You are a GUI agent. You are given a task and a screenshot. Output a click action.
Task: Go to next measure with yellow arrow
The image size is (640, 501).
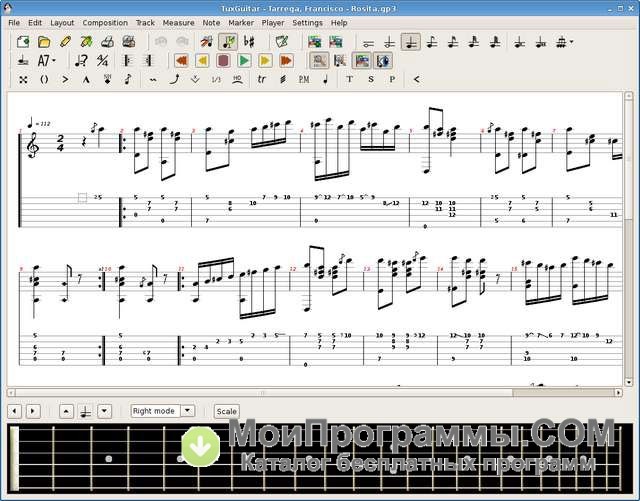(x=265, y=61)
